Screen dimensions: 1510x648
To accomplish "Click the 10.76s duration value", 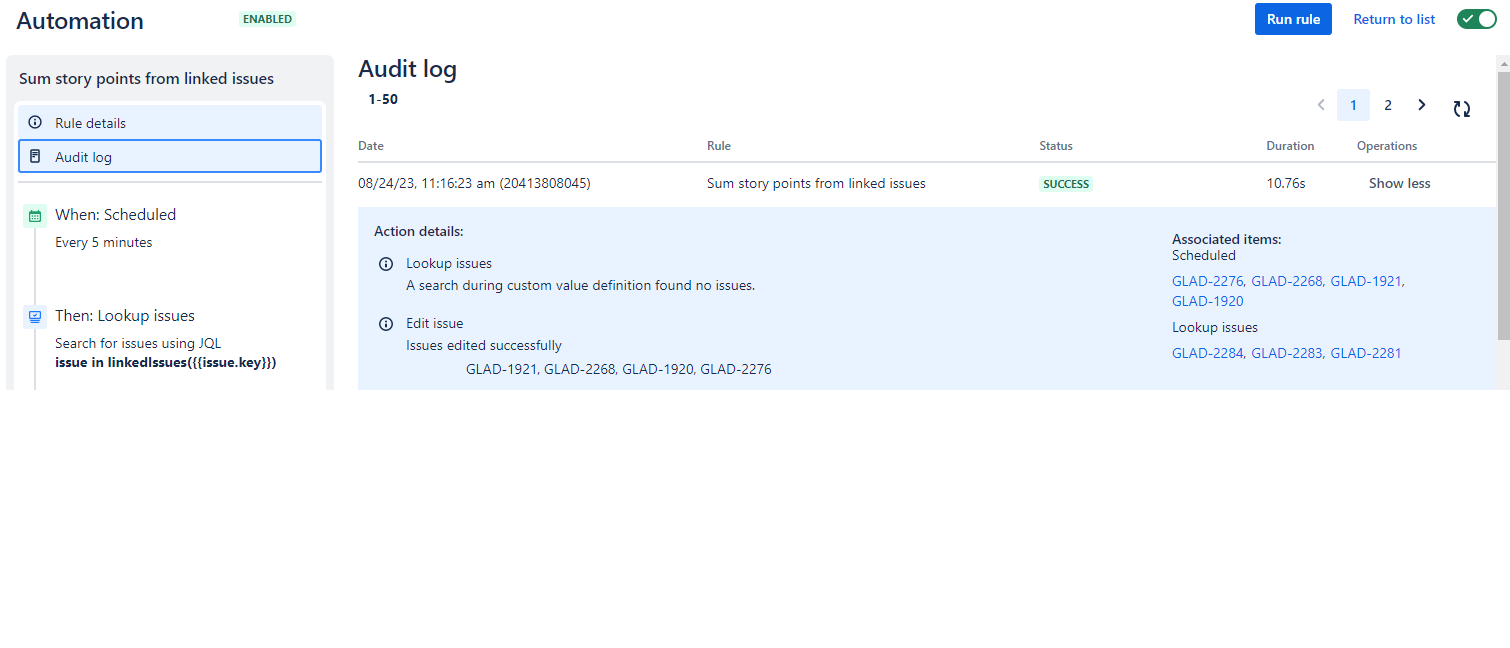I will [1285, 184].
